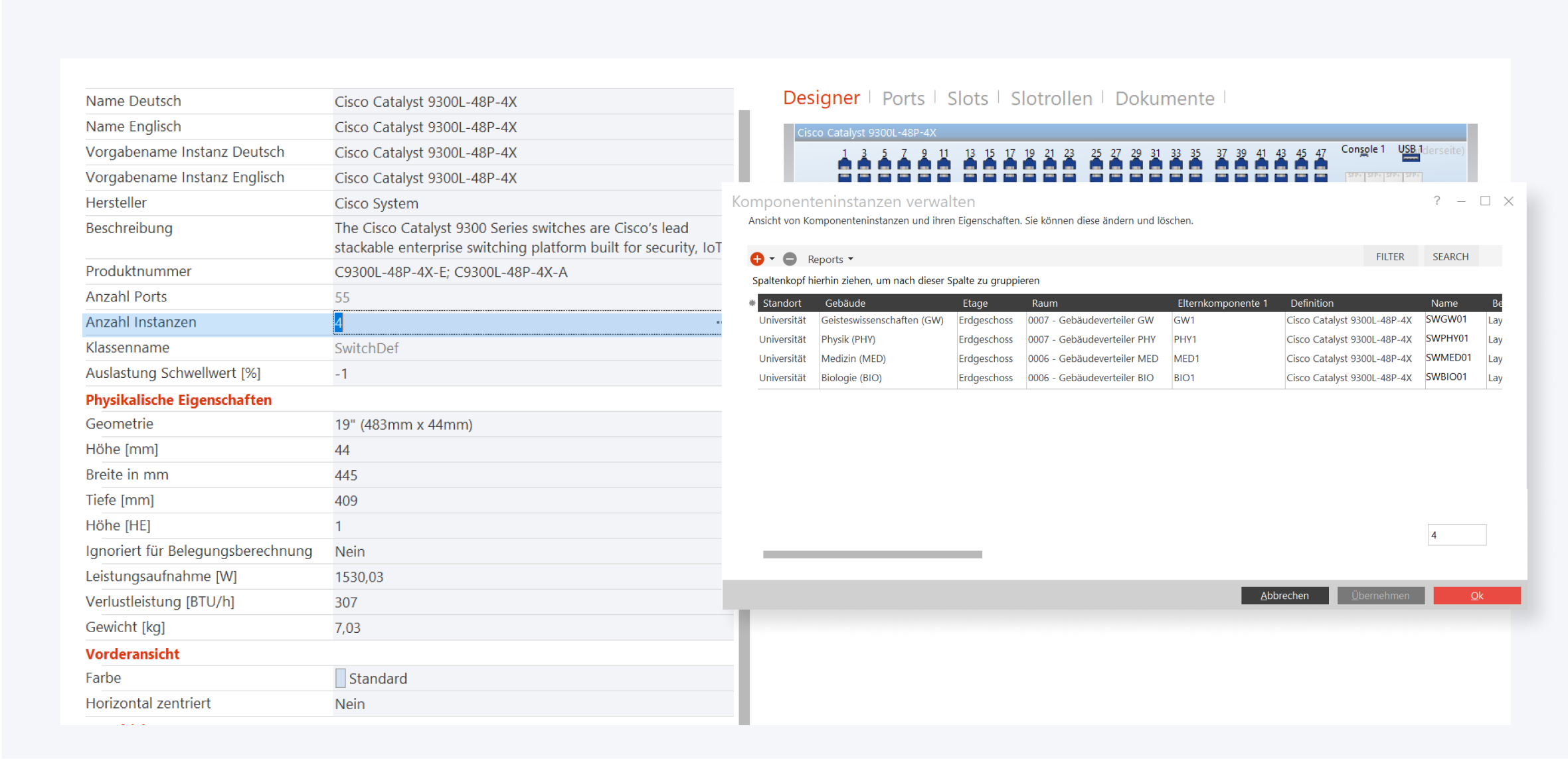The width and height of the screenshot is (1568, 759).
Task: Click the Console 1 port icon
Action: (1363, 156)
